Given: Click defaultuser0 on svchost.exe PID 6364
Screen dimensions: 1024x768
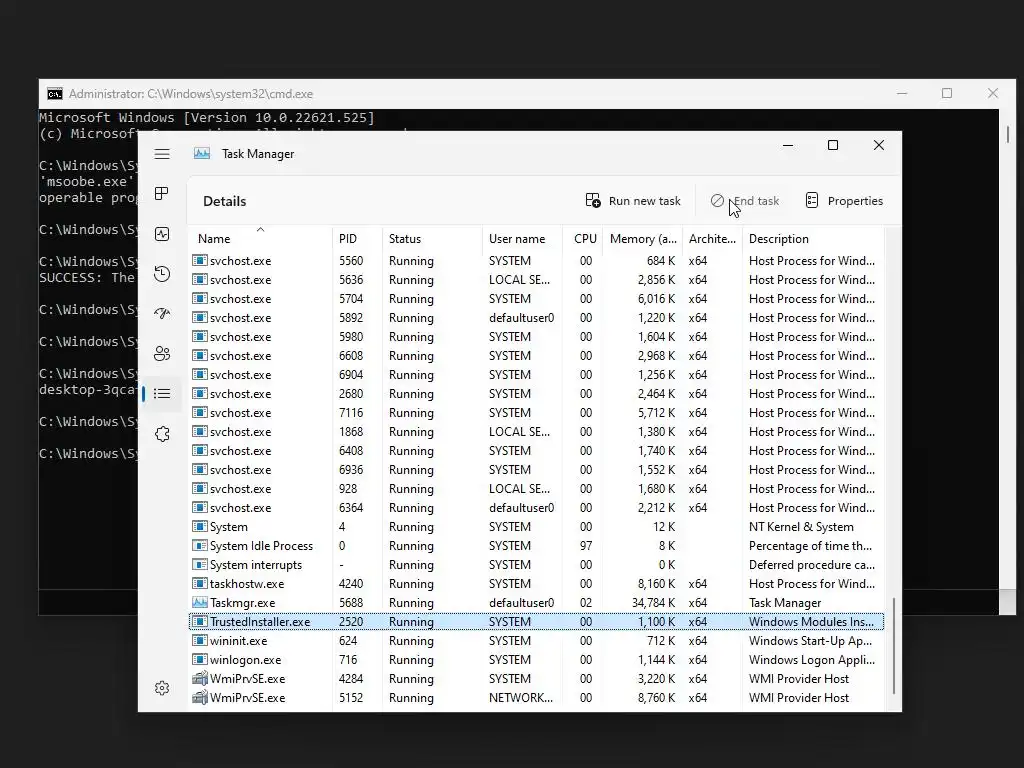Looking at the screenshot, I should [521, 507].
